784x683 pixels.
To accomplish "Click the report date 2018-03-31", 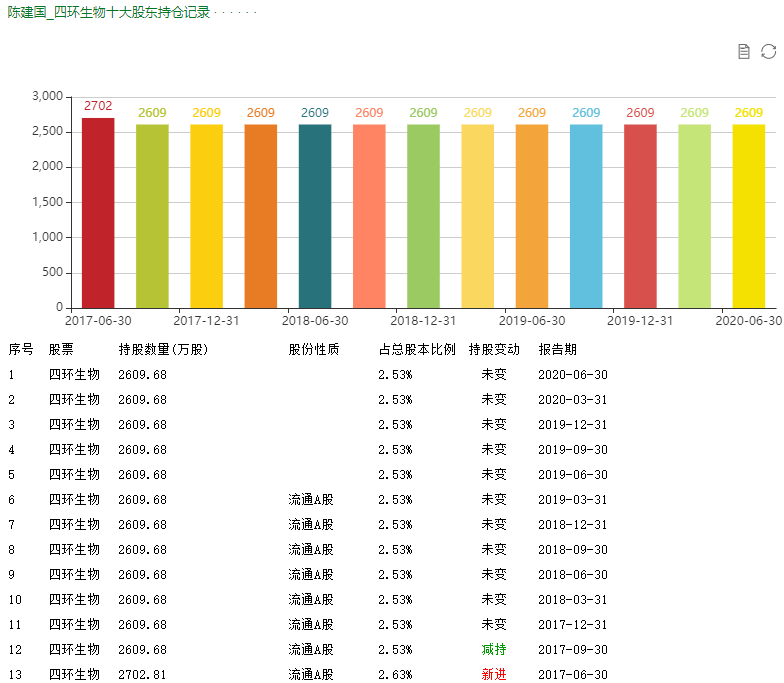I will (x=573, y=600).
